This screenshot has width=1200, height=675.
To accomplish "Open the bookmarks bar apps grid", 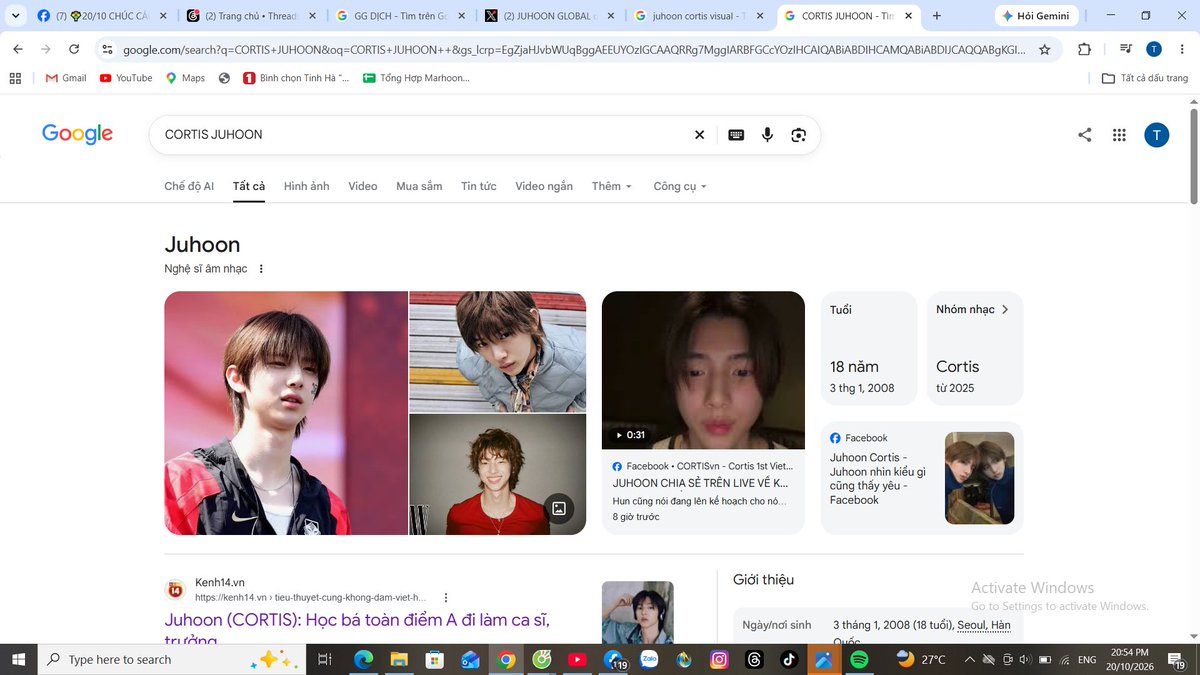I will coord(15,78).
